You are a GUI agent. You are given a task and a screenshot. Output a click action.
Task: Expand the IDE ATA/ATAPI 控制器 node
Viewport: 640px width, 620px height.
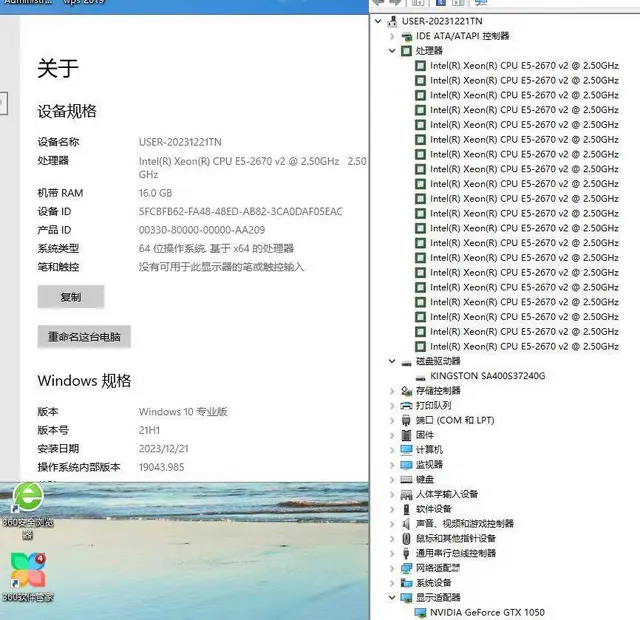tap(392, 36)
